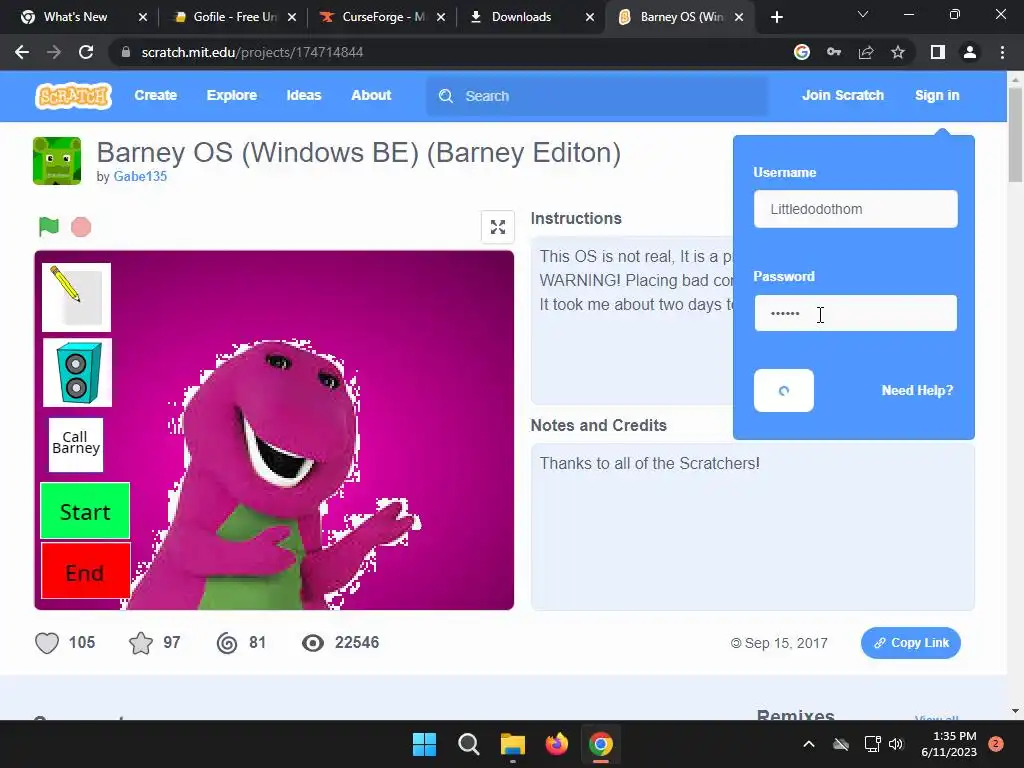
Task: Open Gabe135 author profile link
Action: point(140,176)
